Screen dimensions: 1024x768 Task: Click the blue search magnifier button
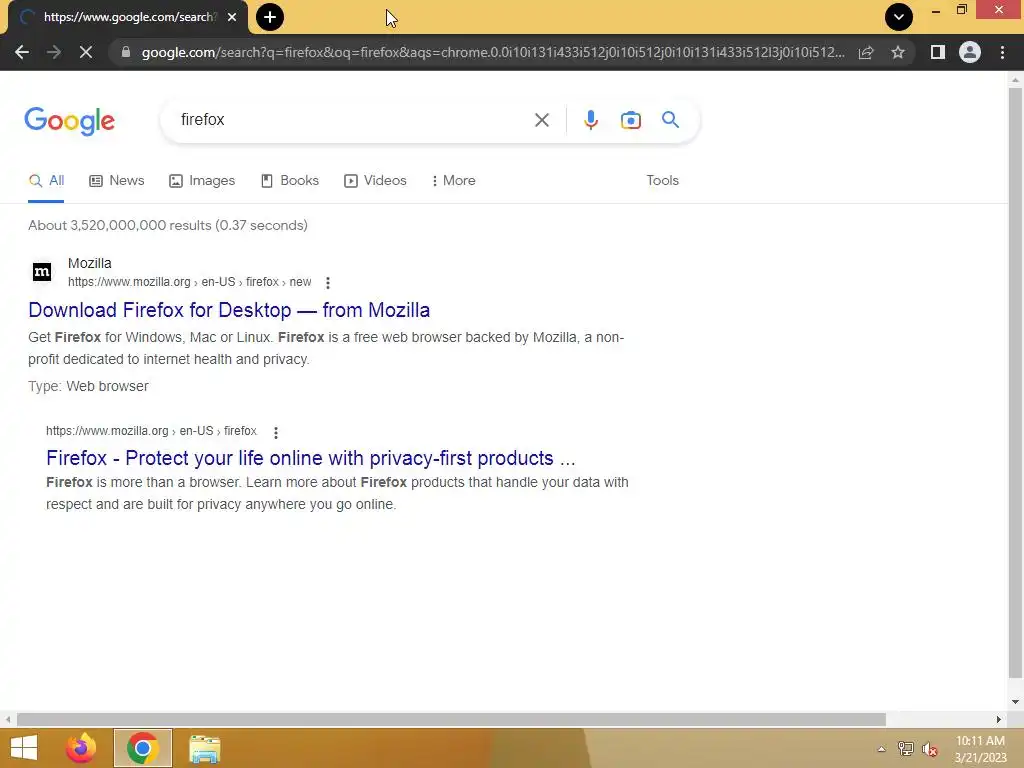[670, 120]
